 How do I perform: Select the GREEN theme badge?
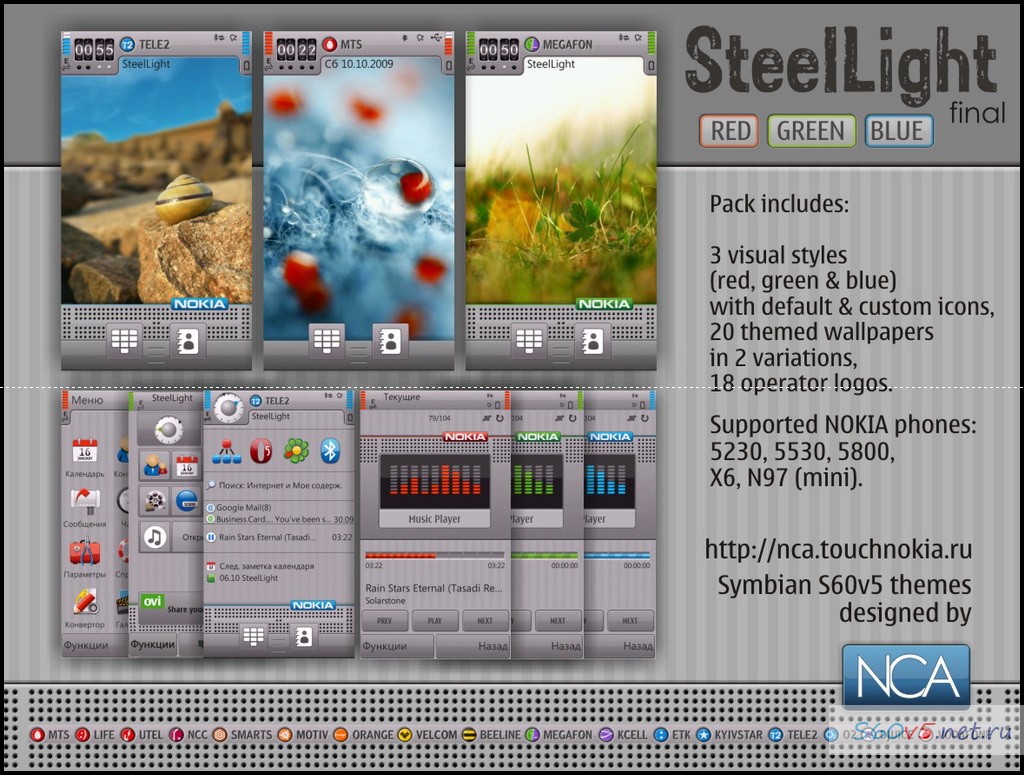(x=811, y=131)
